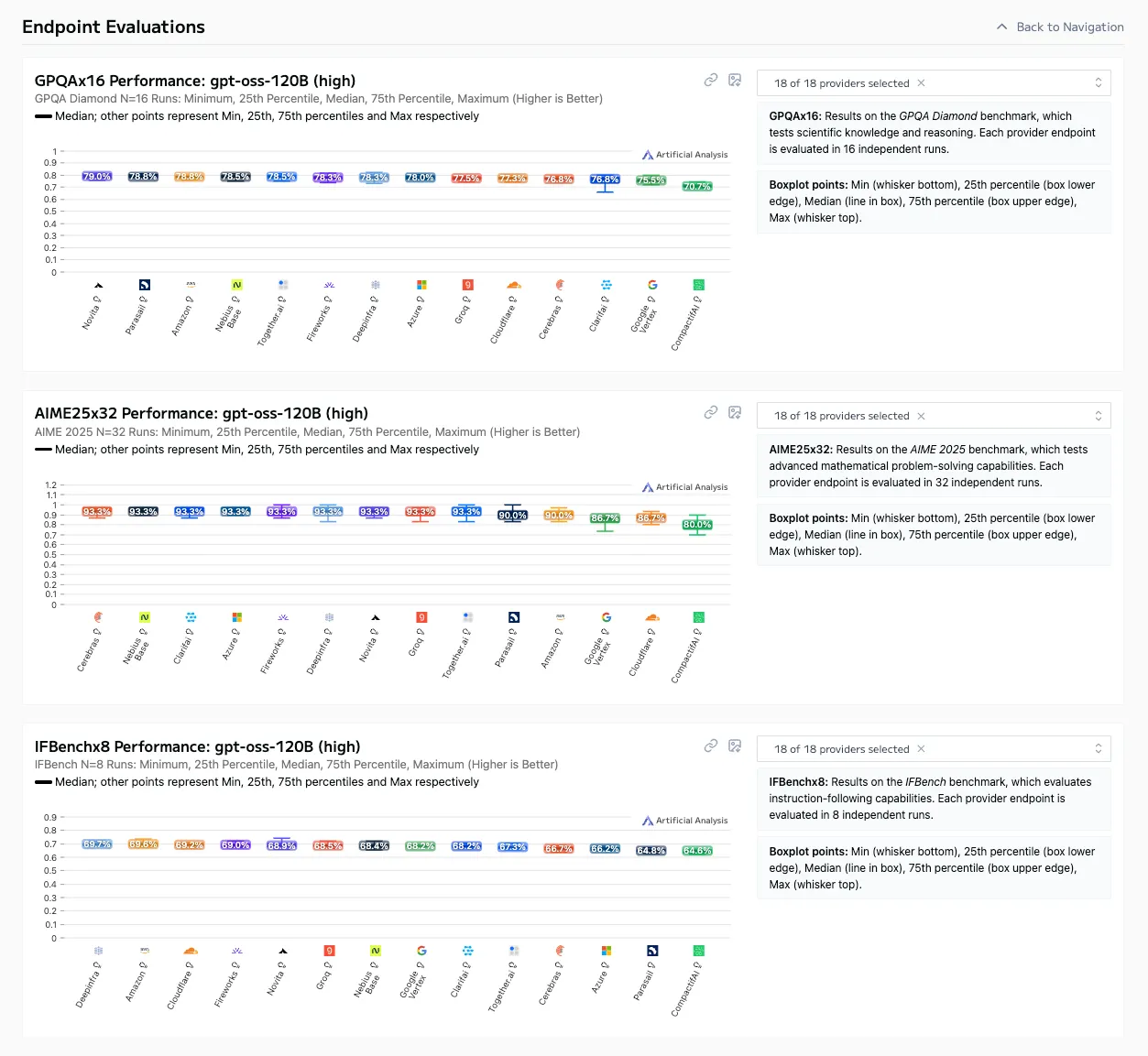This screenshot has height=1056, width=1148.
Task: Clear the GPQAx16 provider selection with the X
Action: click(x=921, y=83)
